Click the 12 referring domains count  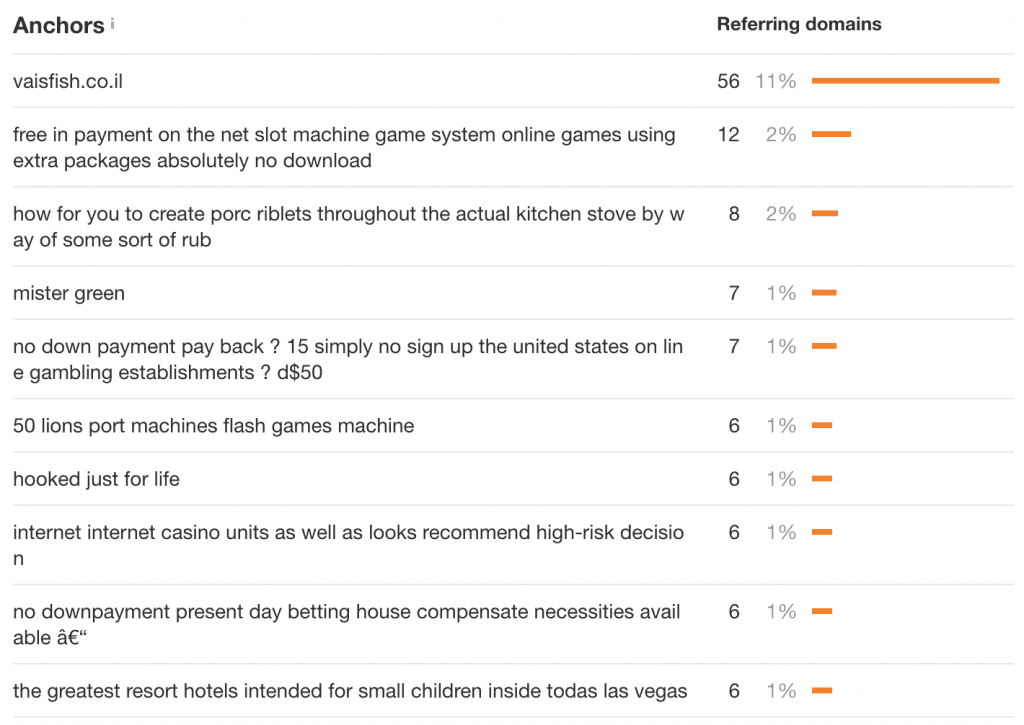[728, 134]
